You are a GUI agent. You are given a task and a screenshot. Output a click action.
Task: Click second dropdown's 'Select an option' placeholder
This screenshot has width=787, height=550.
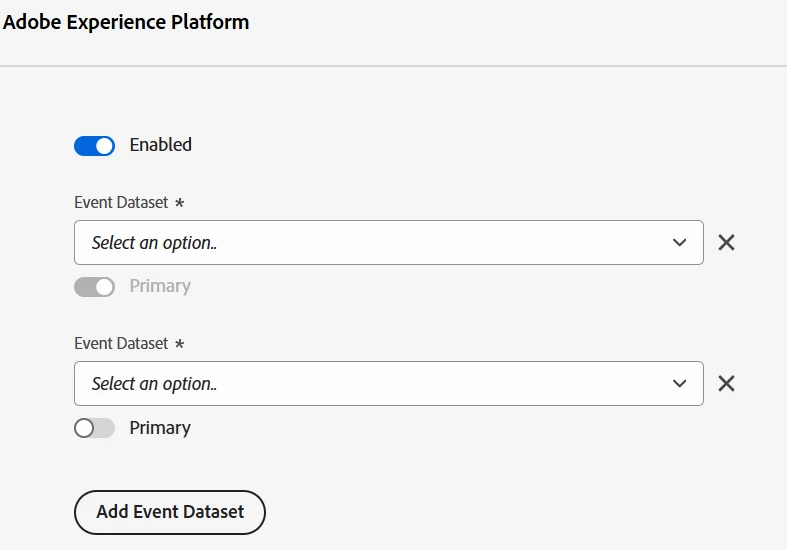(154, 384)
